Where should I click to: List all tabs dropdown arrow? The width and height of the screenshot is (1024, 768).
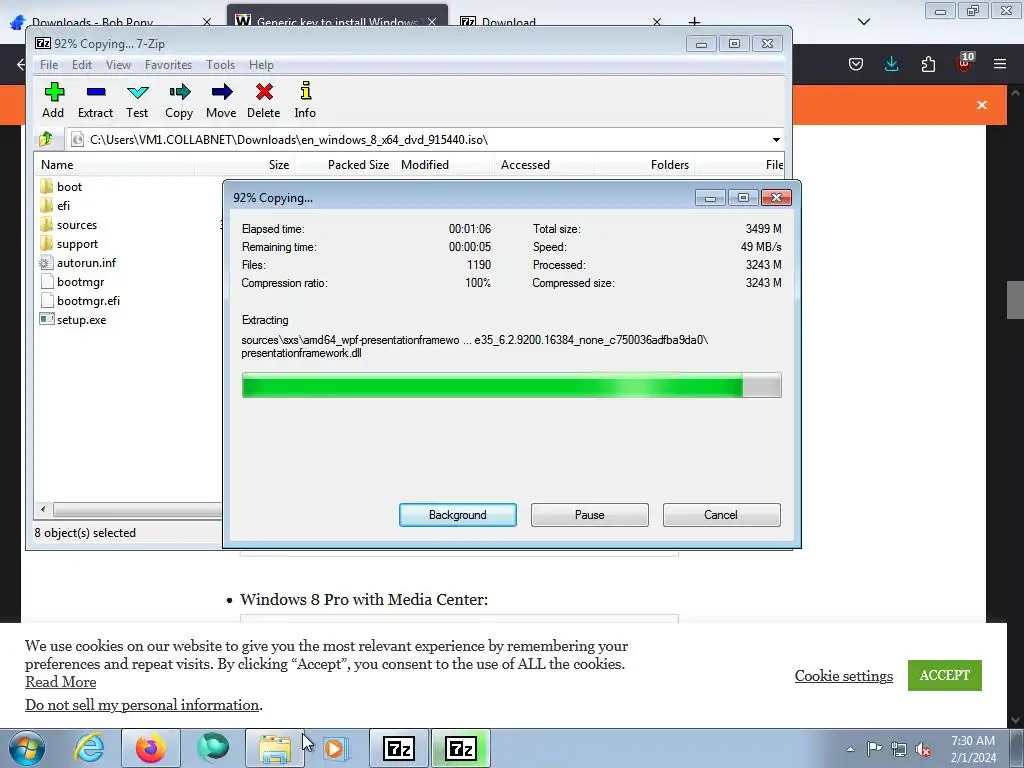(x=864, y=22)
